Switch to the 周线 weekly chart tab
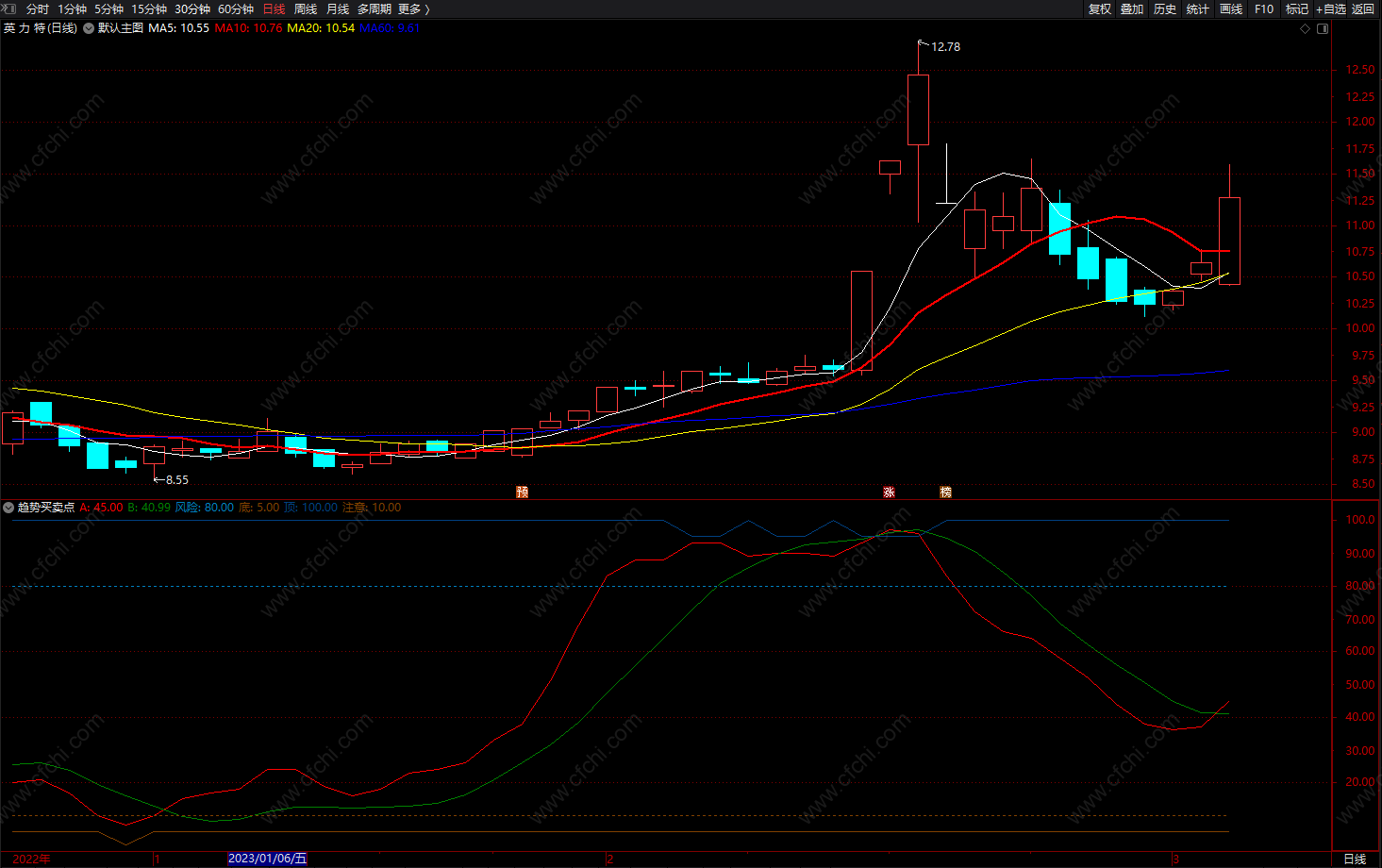 (306, 8)
